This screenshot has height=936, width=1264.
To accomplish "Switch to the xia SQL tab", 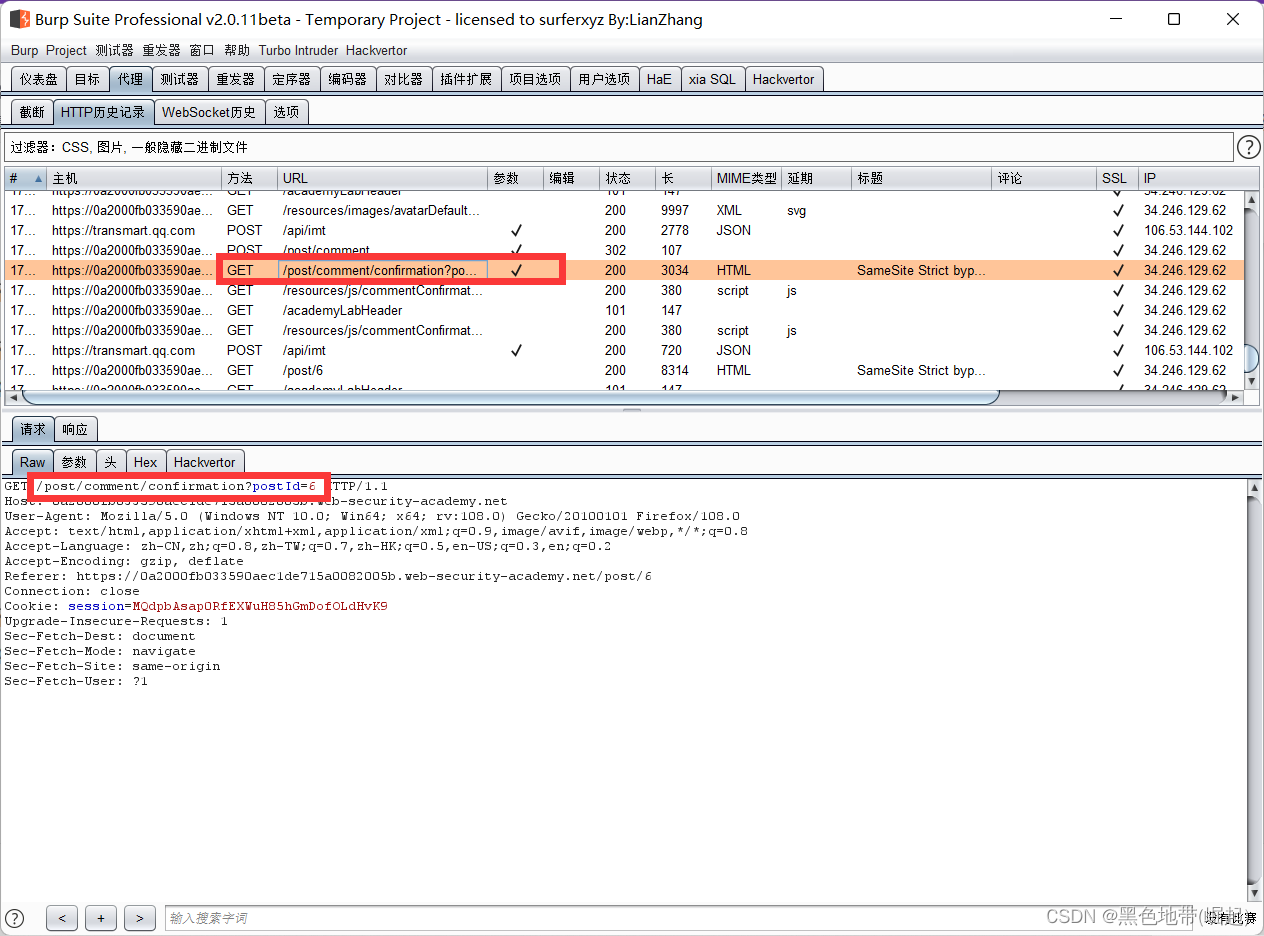I will [712, 79].
